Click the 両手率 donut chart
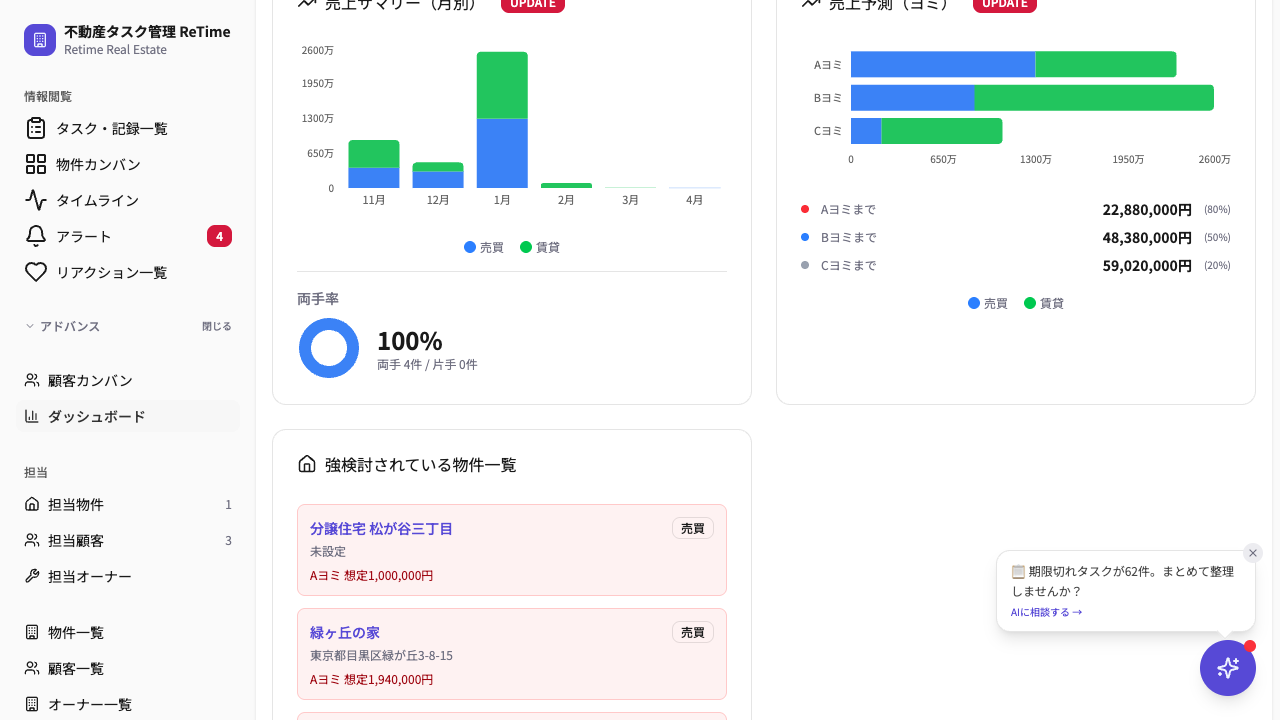The width and height of the screenshot is (1280, 720). tap(329, 348)
